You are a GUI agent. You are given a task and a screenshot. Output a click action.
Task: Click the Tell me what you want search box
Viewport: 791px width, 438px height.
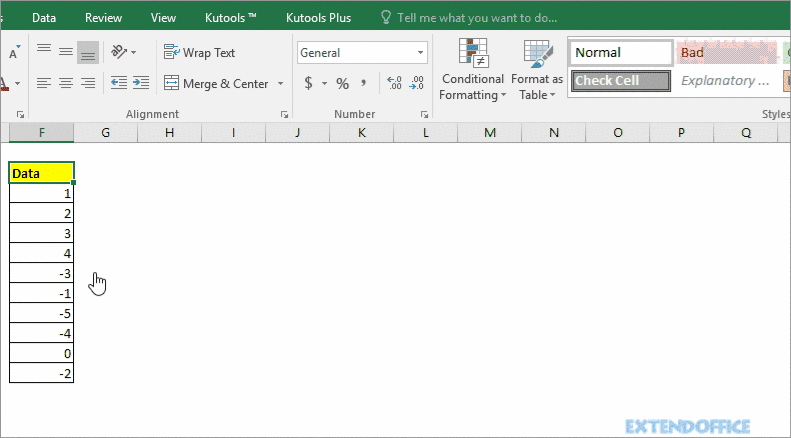(x=477, y=18)
